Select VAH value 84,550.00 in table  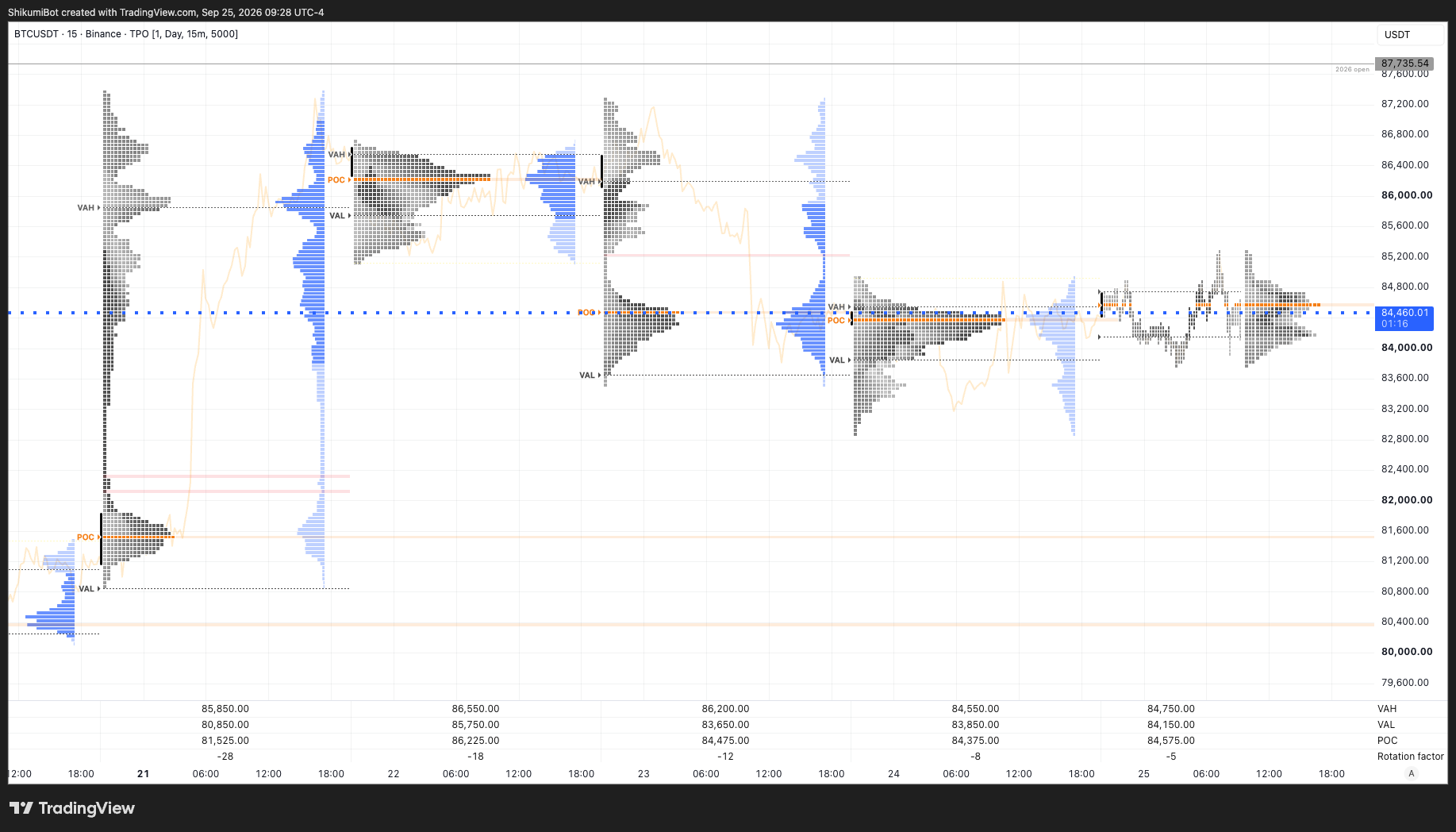point(975,709)
